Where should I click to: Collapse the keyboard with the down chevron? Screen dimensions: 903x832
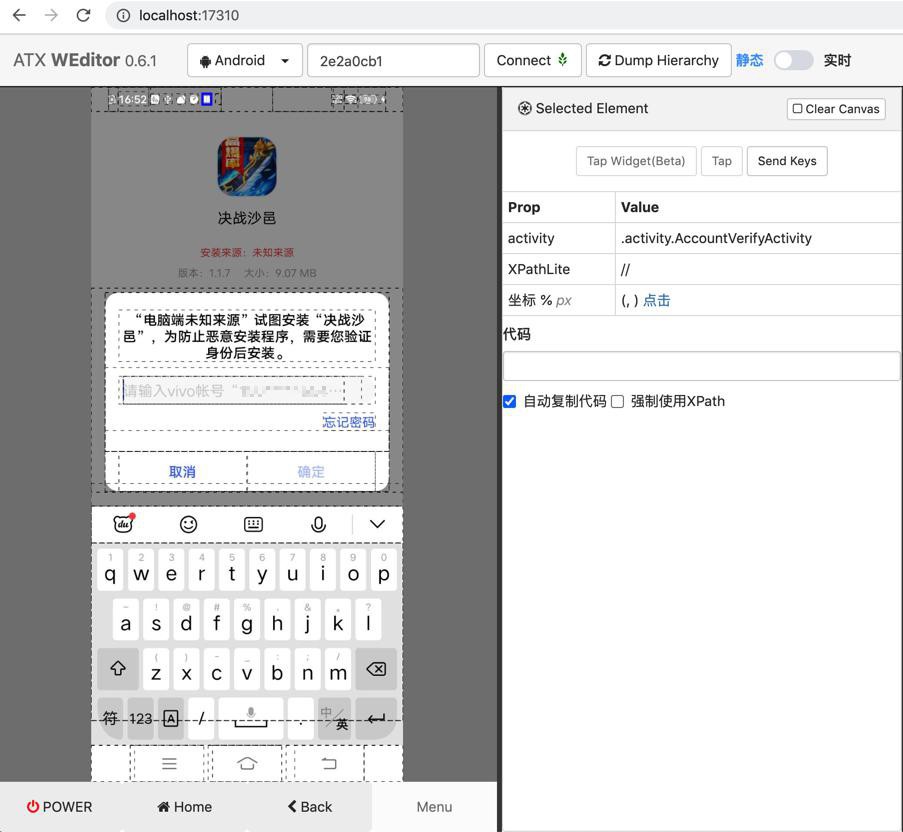click(377, 524)
